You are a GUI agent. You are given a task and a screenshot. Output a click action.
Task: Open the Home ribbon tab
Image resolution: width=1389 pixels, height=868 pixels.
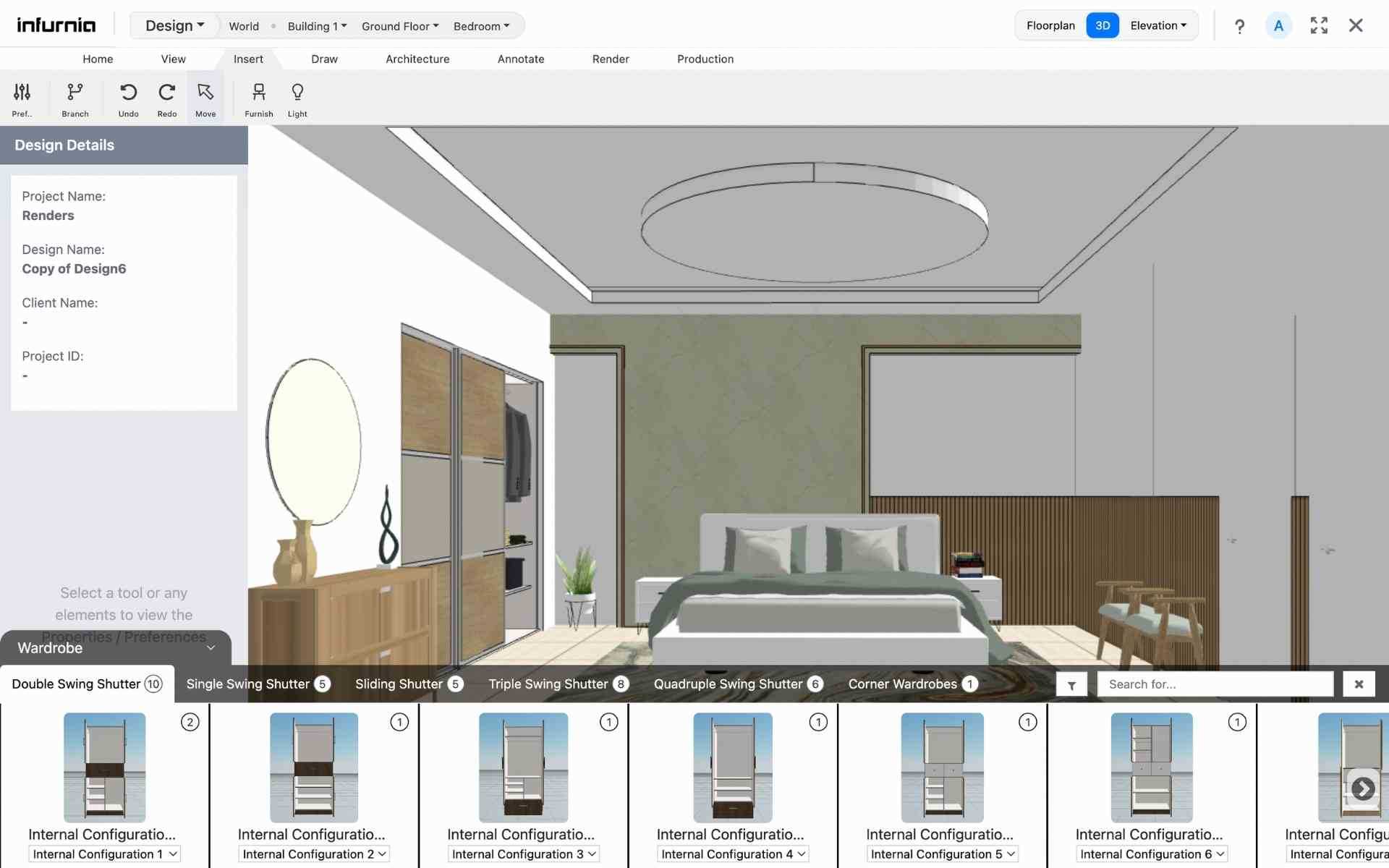98,59
